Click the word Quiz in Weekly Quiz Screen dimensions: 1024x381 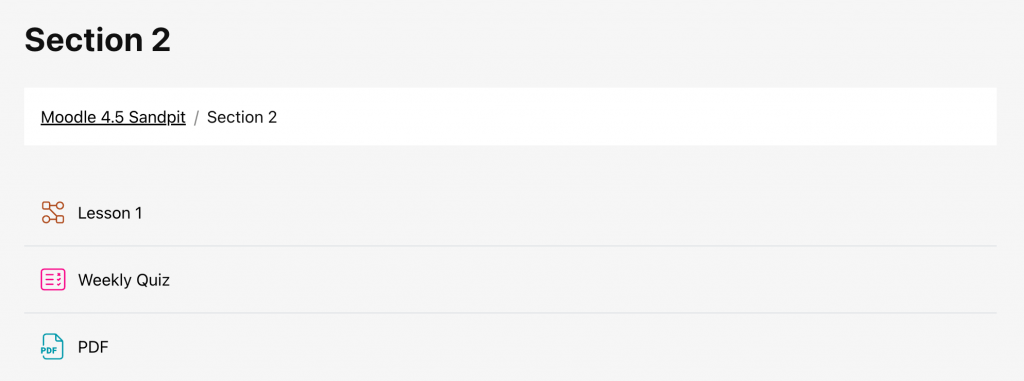153,280
